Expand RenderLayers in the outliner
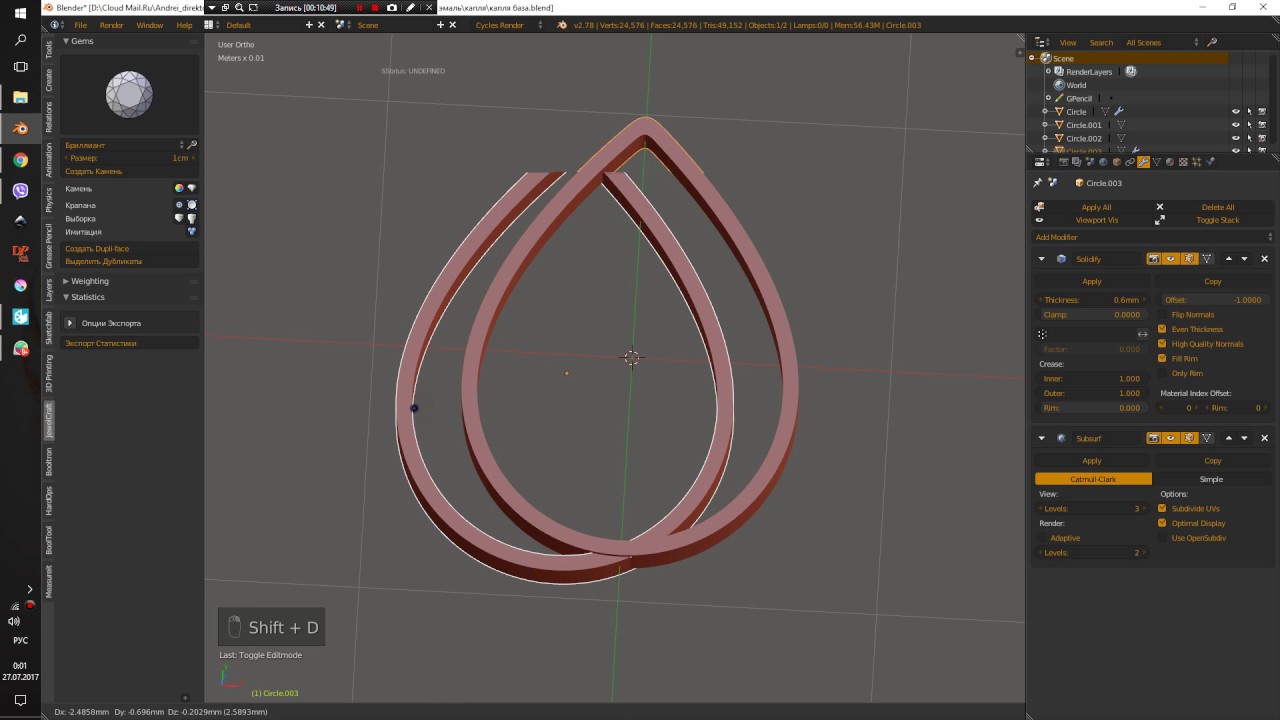1280x720 pixels. [1047, 72]
